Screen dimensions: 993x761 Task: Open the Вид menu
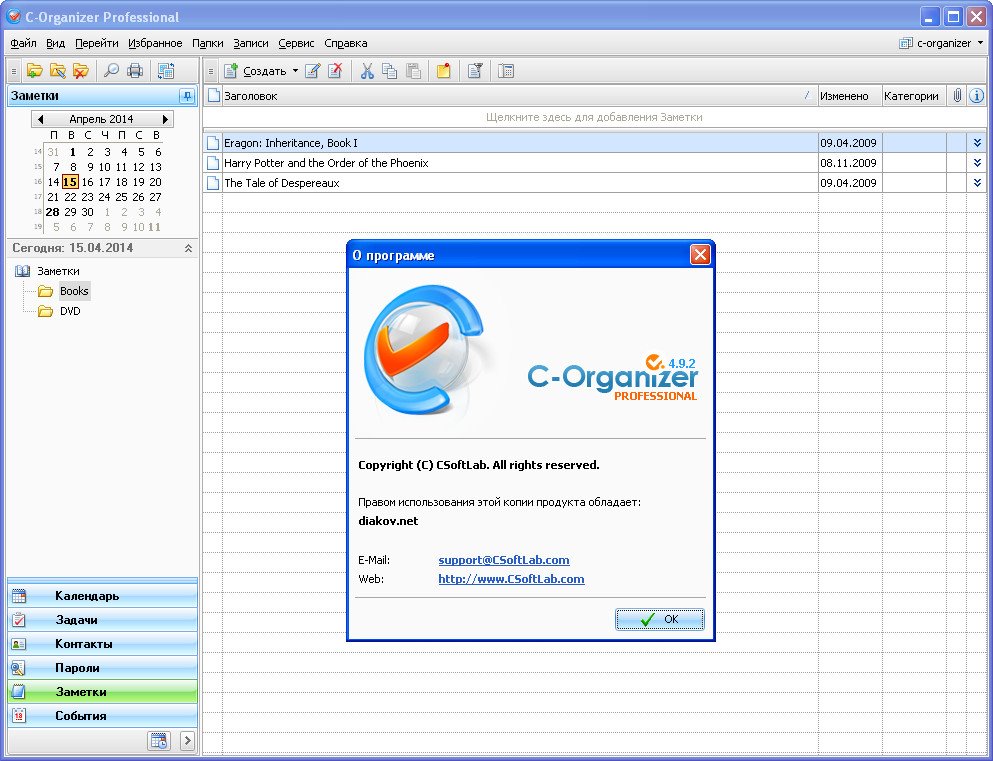click(x=56, y=43)
